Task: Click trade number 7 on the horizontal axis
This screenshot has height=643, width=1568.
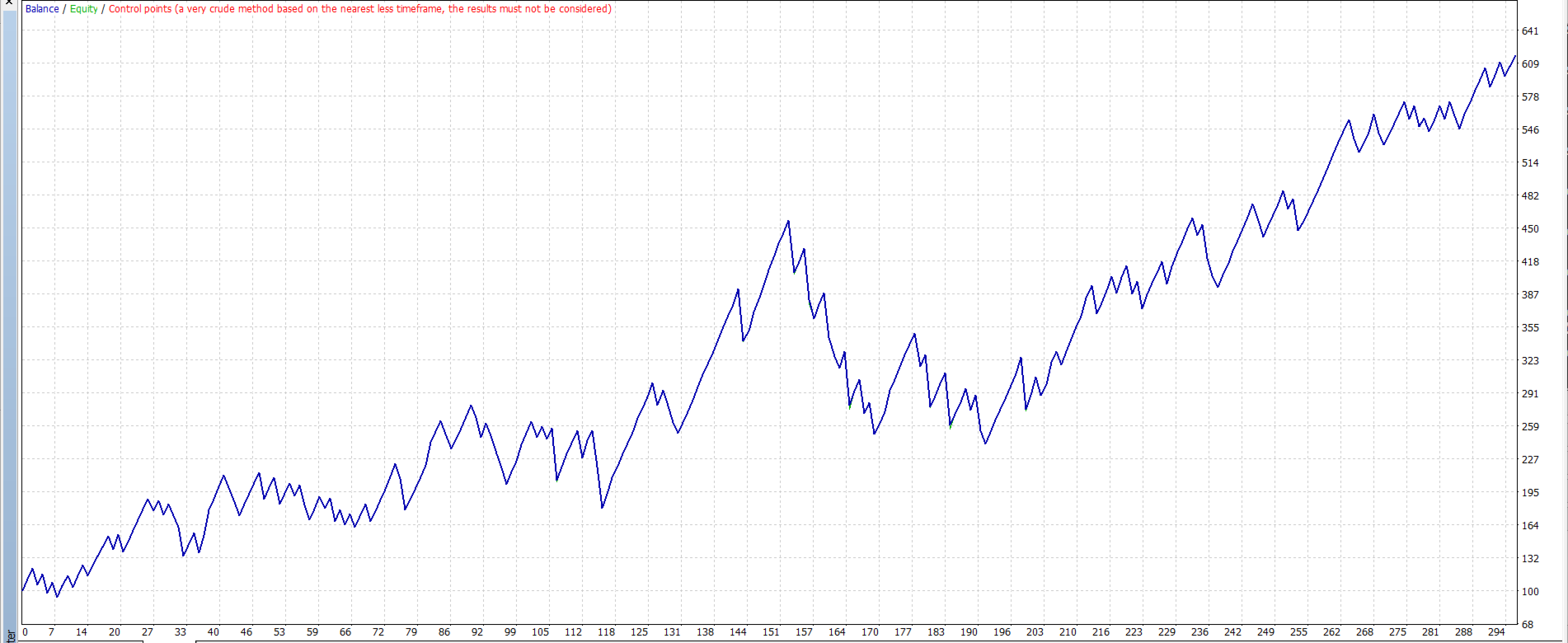Action: coord(51,632)
